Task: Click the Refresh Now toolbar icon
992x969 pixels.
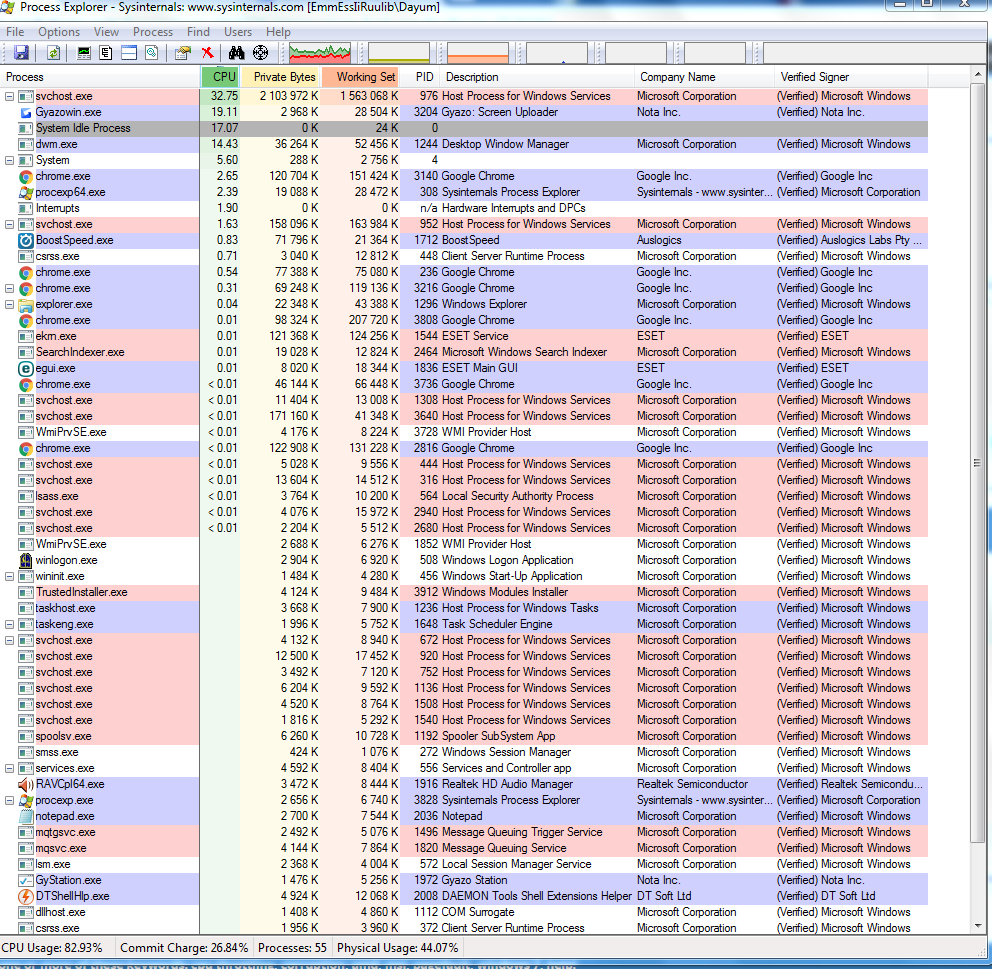Action: tap(54, 53)
